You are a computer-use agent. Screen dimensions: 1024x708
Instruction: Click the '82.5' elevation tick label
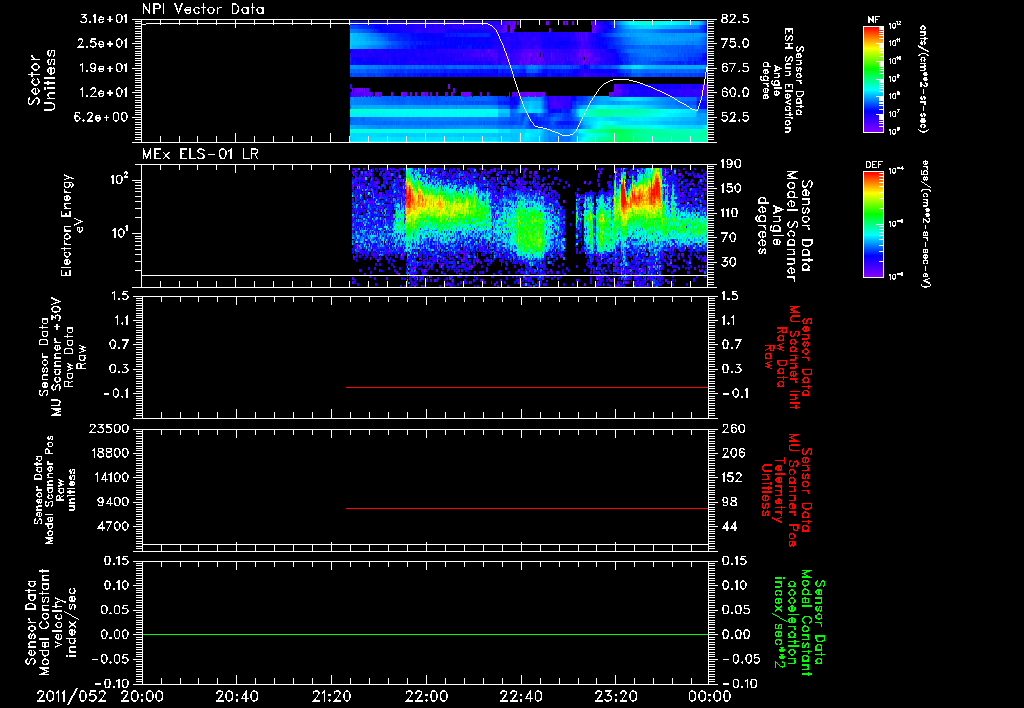pos(735,19)
